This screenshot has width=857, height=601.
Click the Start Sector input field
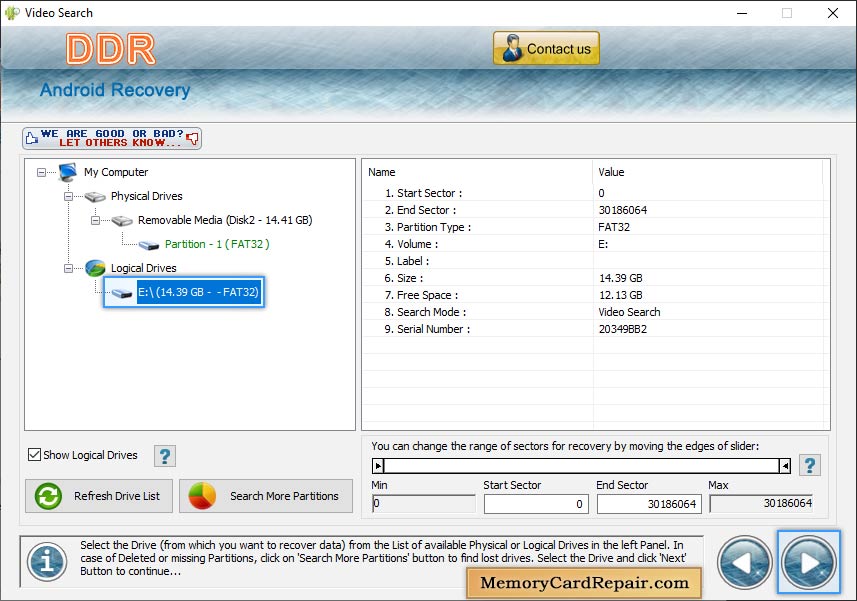536,504
